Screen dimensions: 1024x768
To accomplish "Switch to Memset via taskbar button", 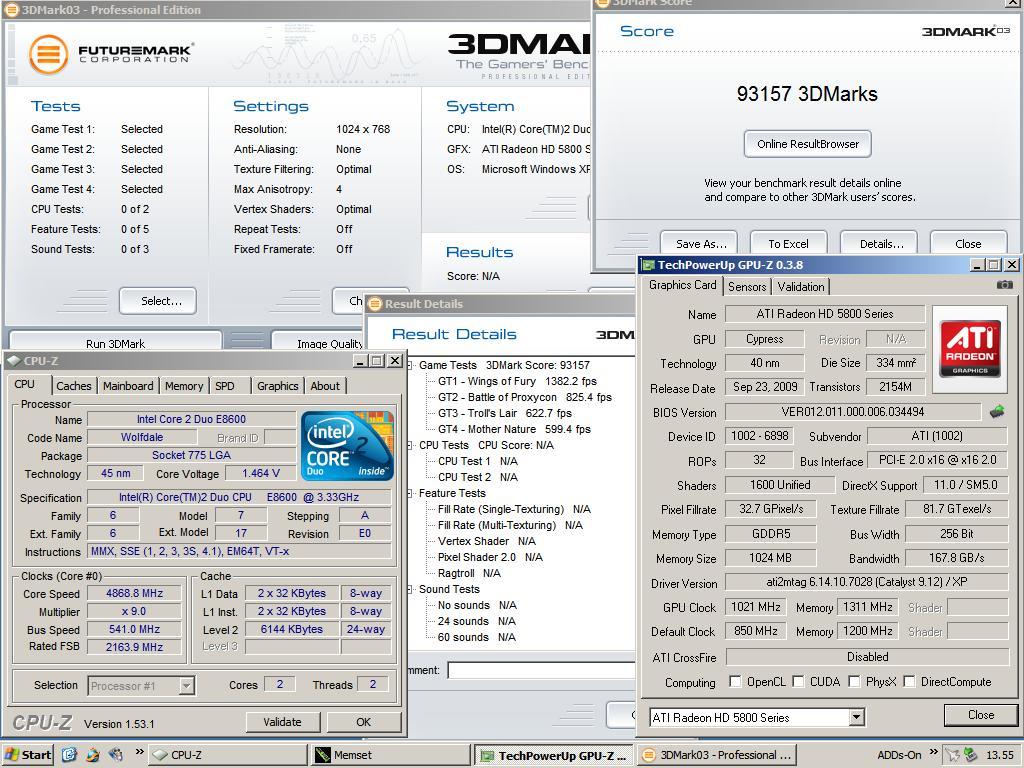I will click(391, 755).
